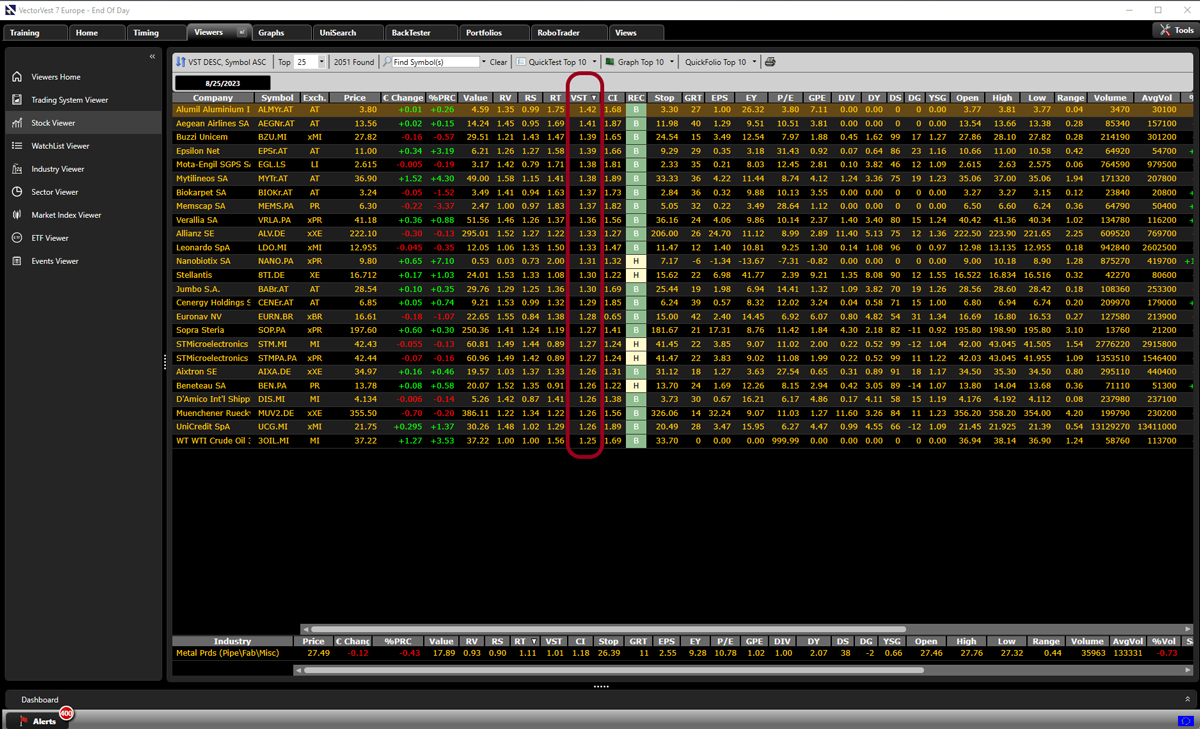
Task: Click the VST column sort arrow
Action: click(594, 98)
